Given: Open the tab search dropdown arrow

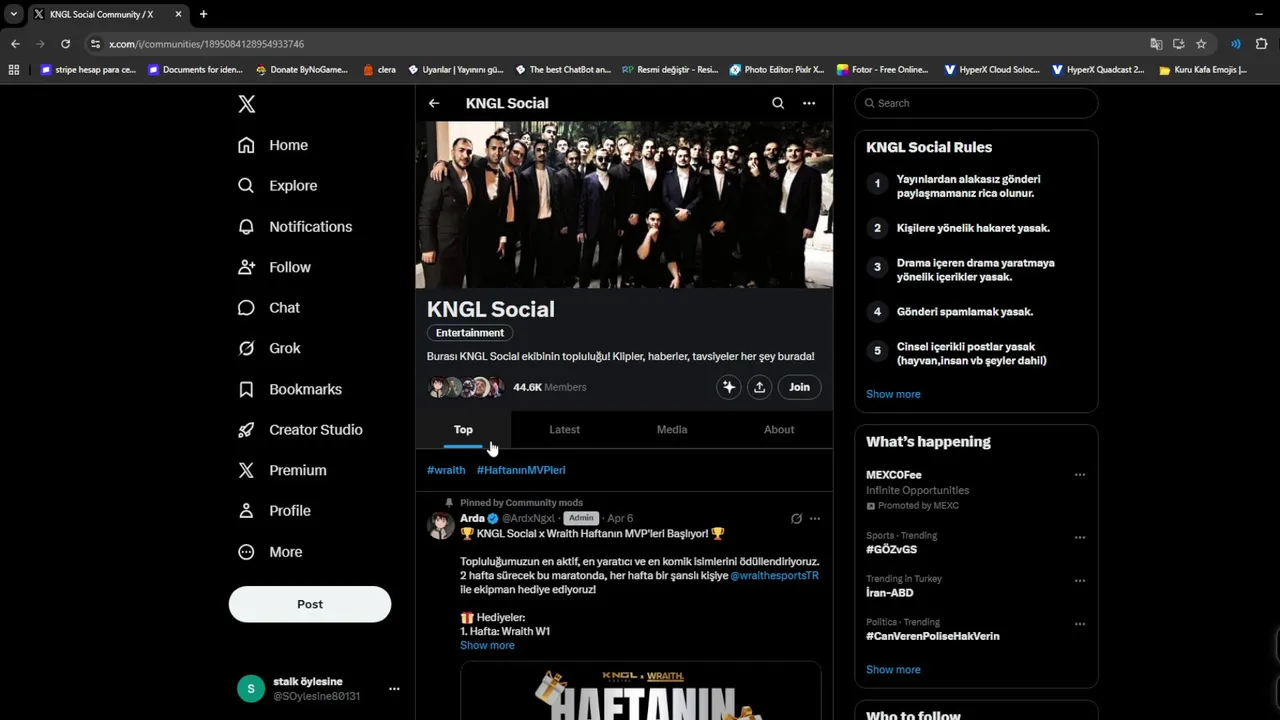Looking at the screenshot, I should (x=13, y=14).
